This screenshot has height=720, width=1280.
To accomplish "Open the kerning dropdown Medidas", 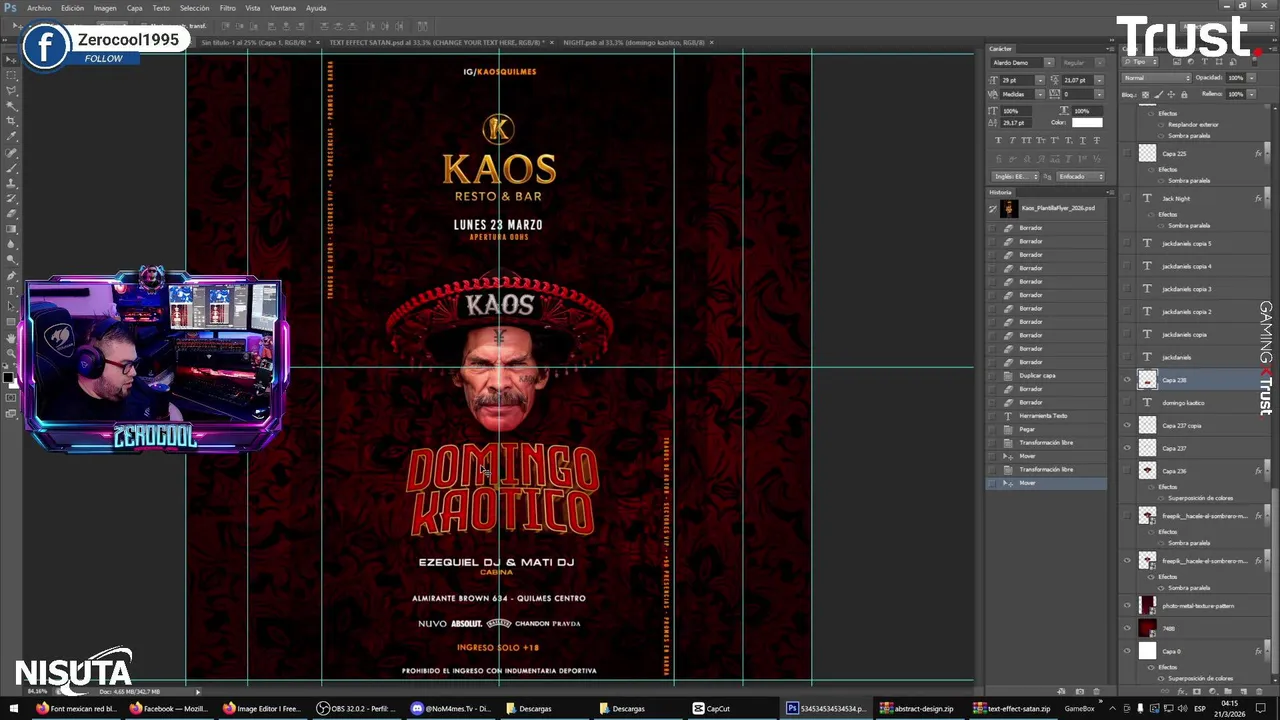I will click(x=1040, y=94).
